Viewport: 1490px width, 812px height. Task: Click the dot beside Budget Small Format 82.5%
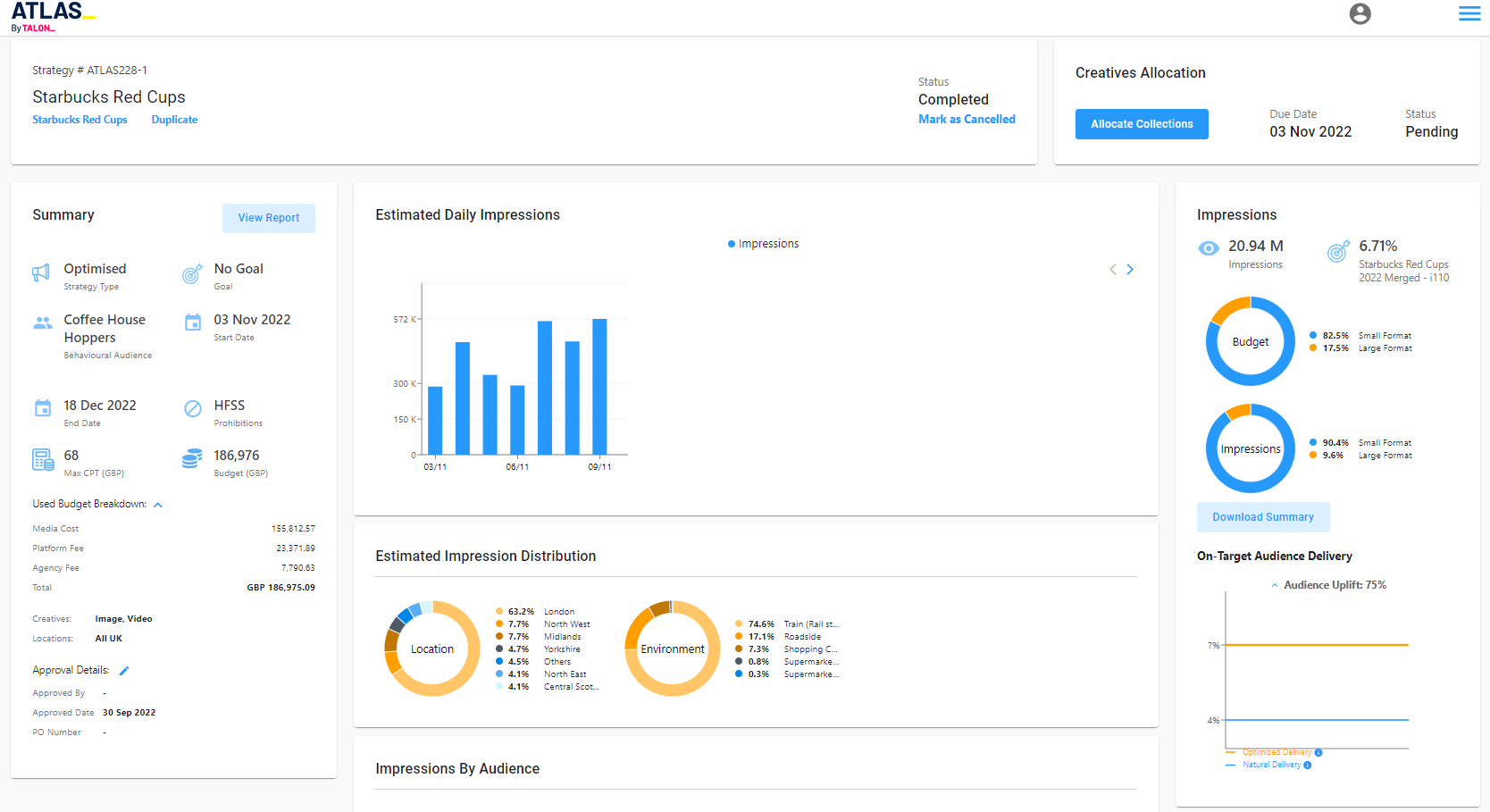[x=1313, y=336]
